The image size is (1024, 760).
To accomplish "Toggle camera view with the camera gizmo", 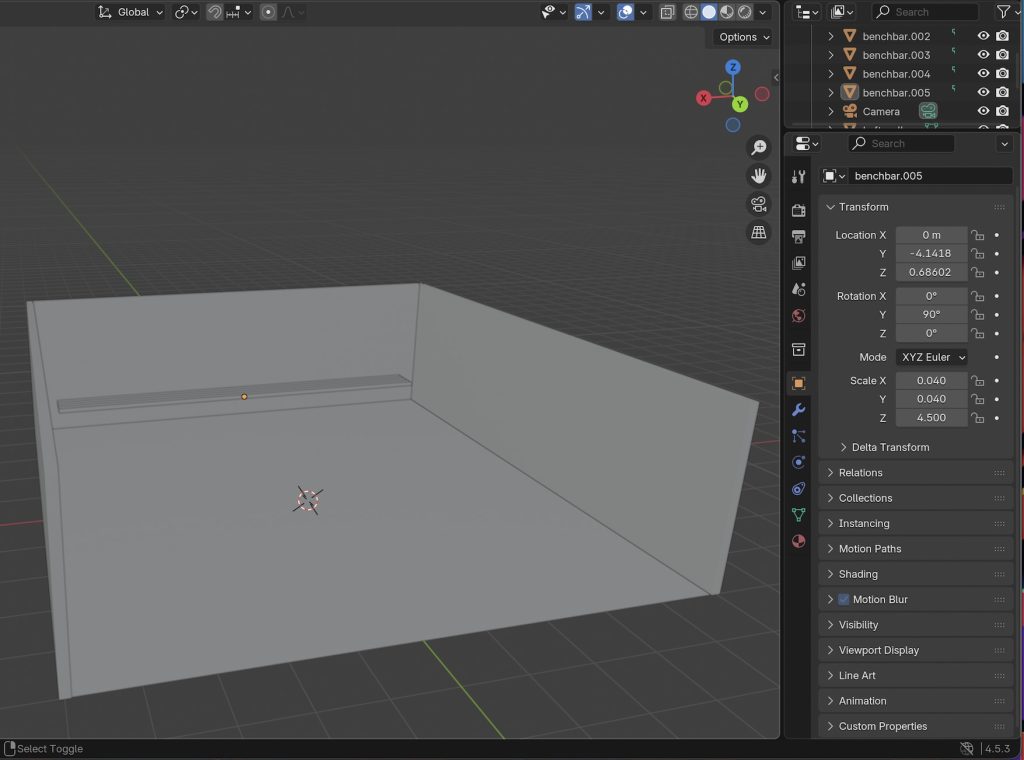I will 759,205.
